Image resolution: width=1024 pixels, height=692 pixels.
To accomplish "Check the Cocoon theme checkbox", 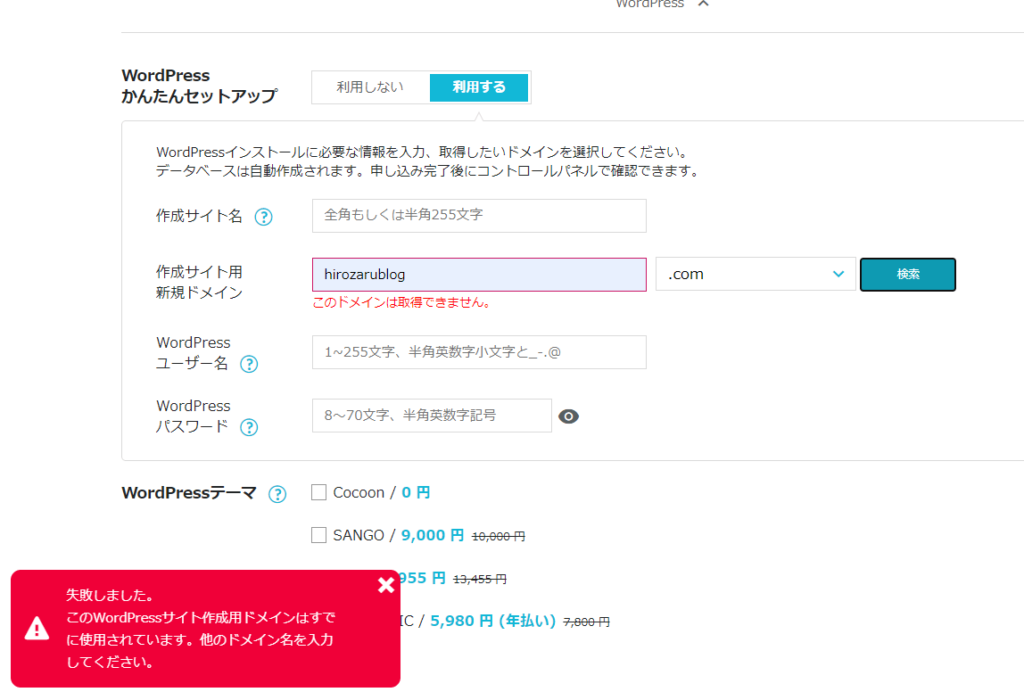I will tap(319, 492).
